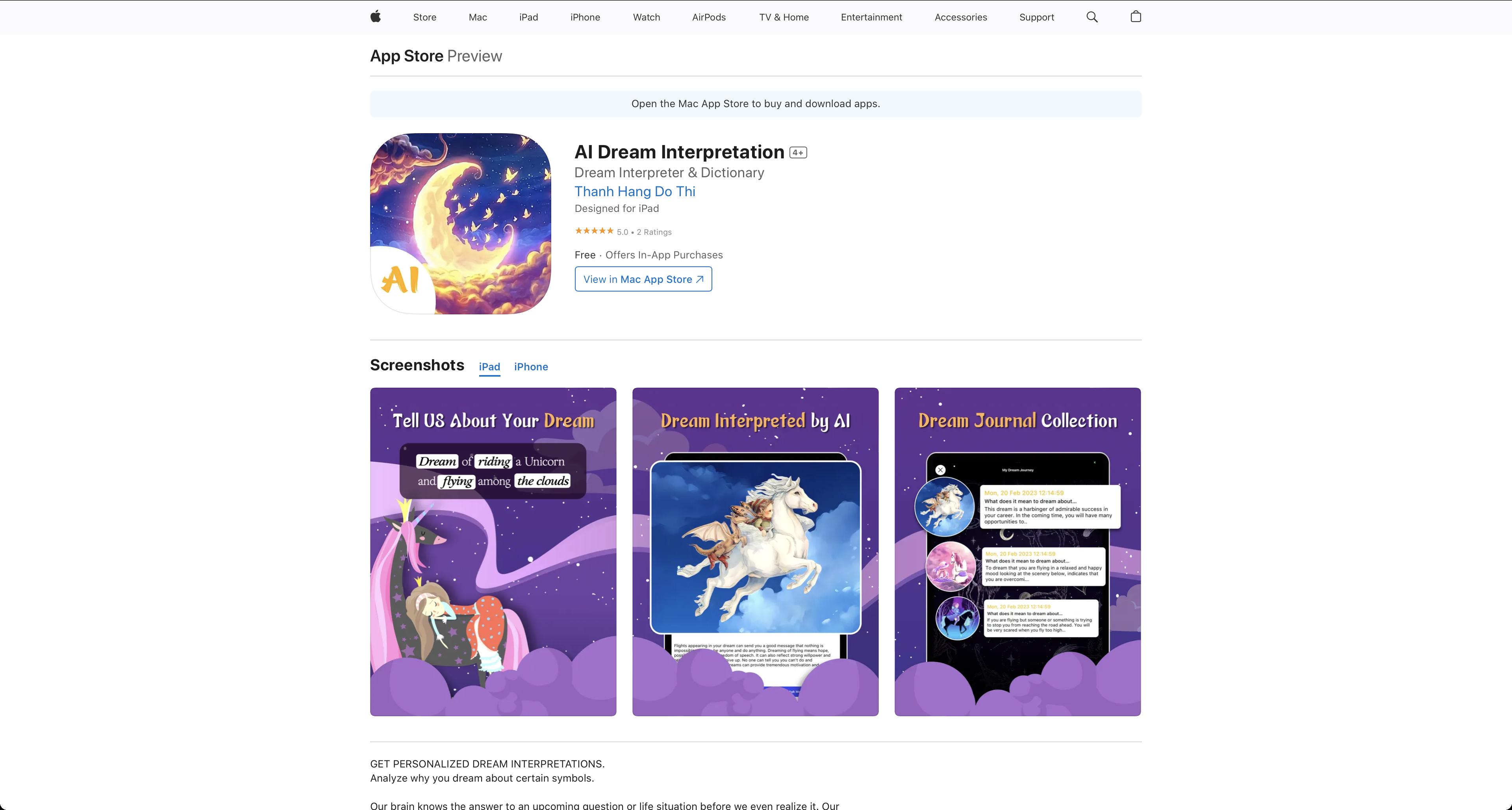Click the Open Mac App Store banner
This screenshot has height=810, width=1512.
click(x=756, y=104)
